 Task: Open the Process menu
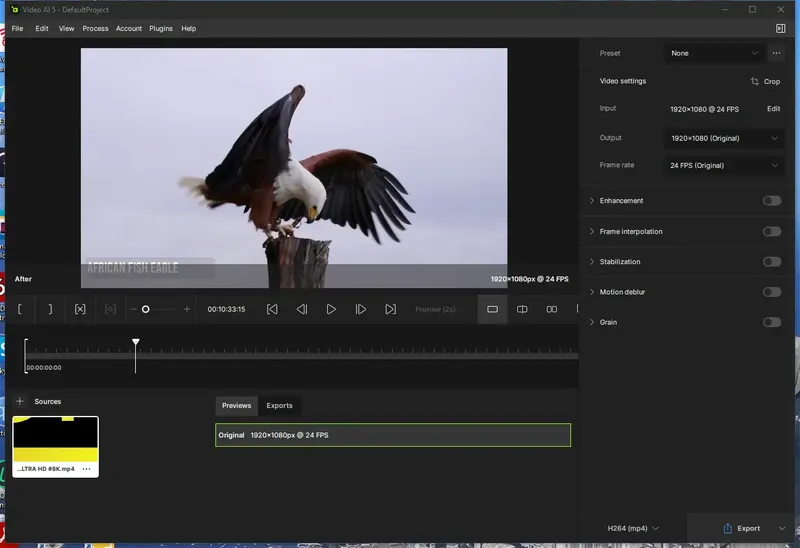(x=95, y=29)
